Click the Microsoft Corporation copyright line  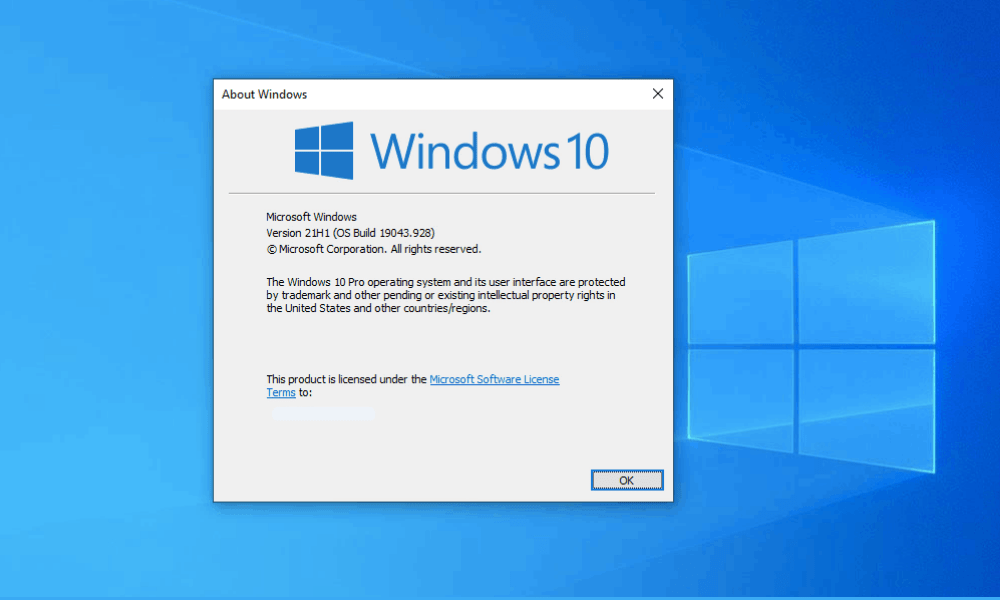(373, 249)
